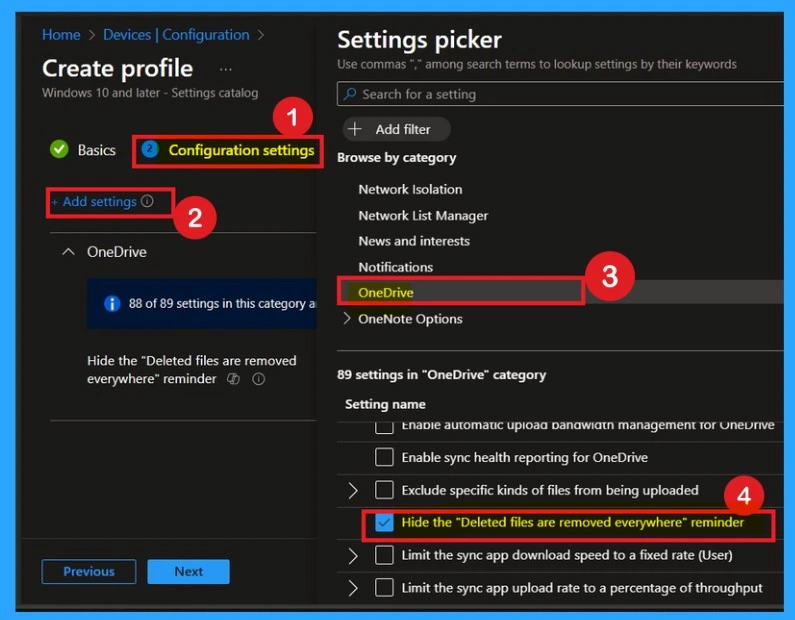795x620 pixels.
Task: Check Exclude specific kinds of files from being uploaded
Action: [x=384, y=490]
